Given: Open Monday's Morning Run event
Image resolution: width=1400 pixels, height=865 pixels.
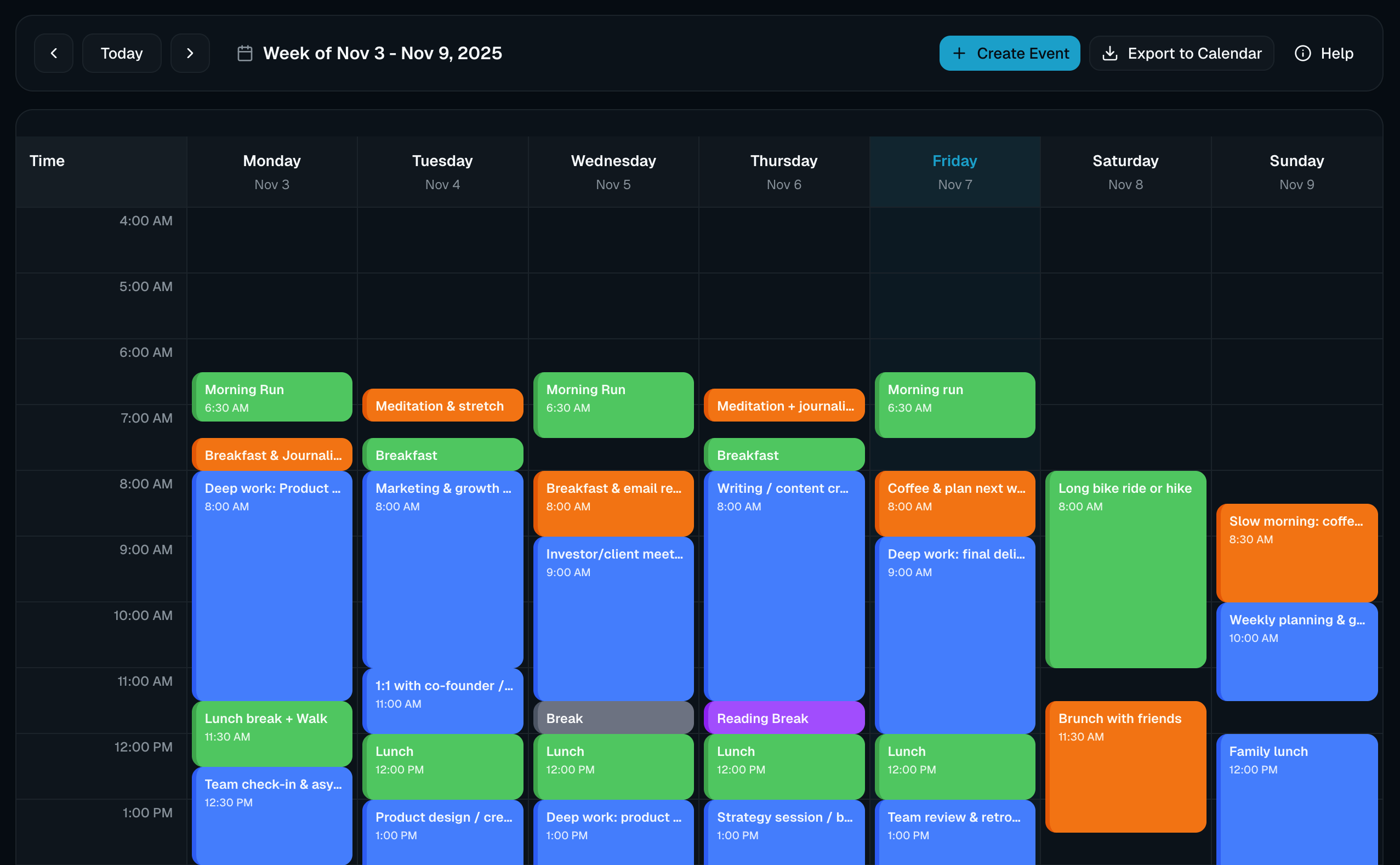Looking at the screenshot, I should coord(272,397).
